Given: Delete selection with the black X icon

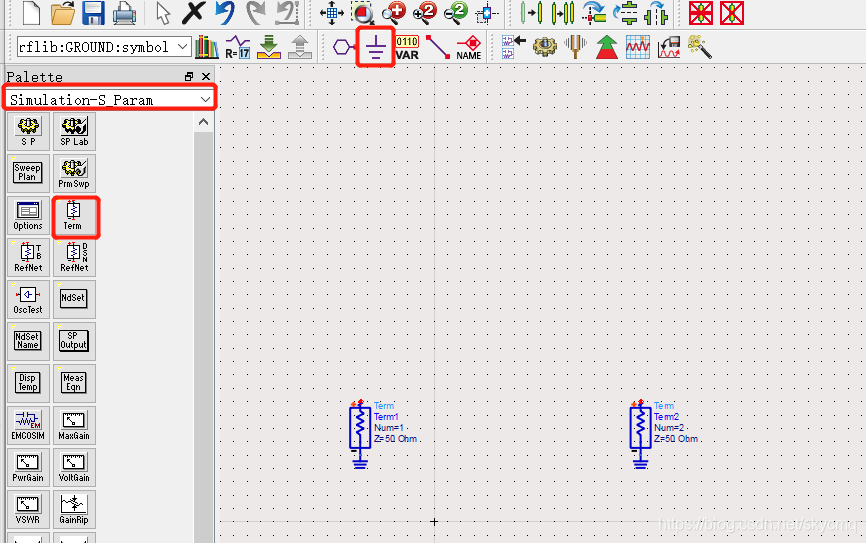Looking at the screenshot, I should [193, 13].
